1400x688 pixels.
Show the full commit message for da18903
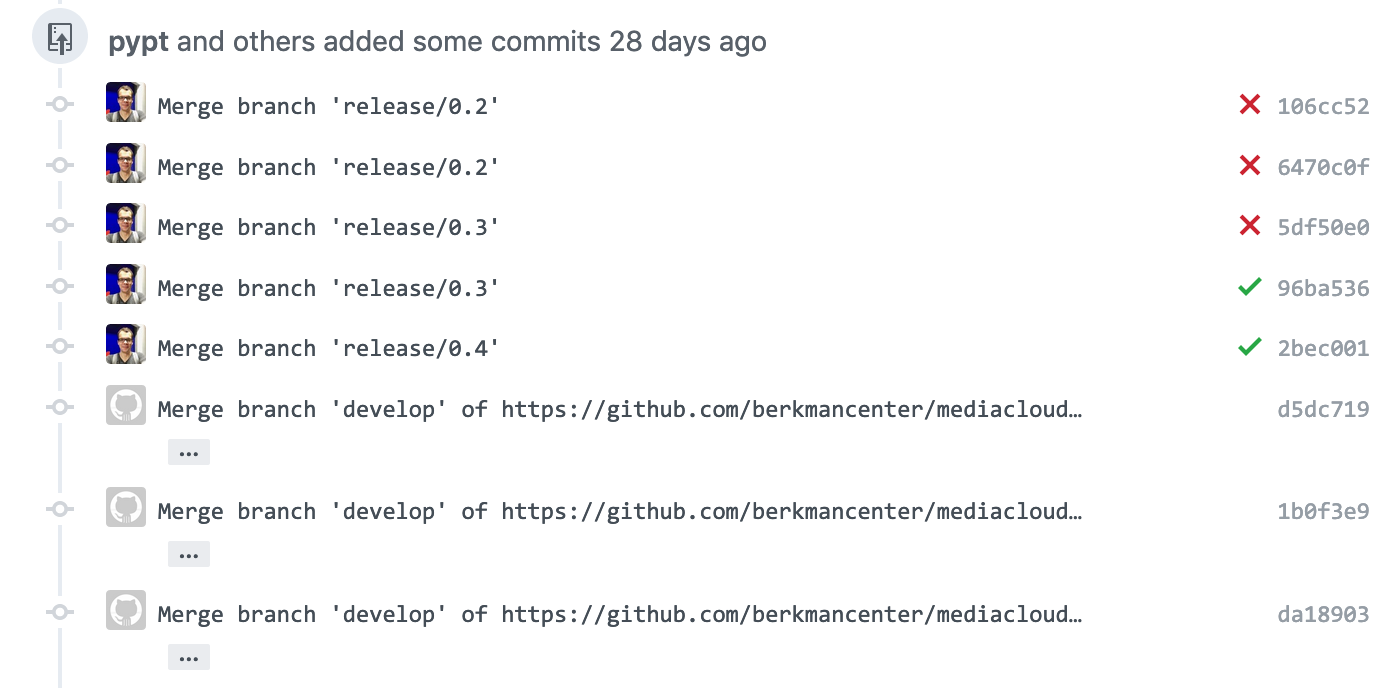(x=189, y=656)
